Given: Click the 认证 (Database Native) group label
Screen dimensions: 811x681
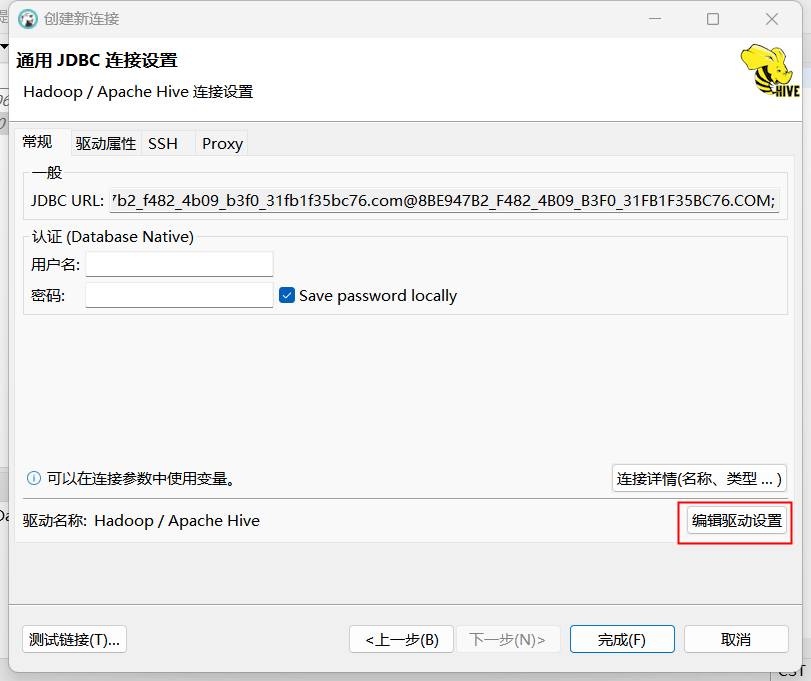Looking at the screenshot, I should [x=113, y=237].
